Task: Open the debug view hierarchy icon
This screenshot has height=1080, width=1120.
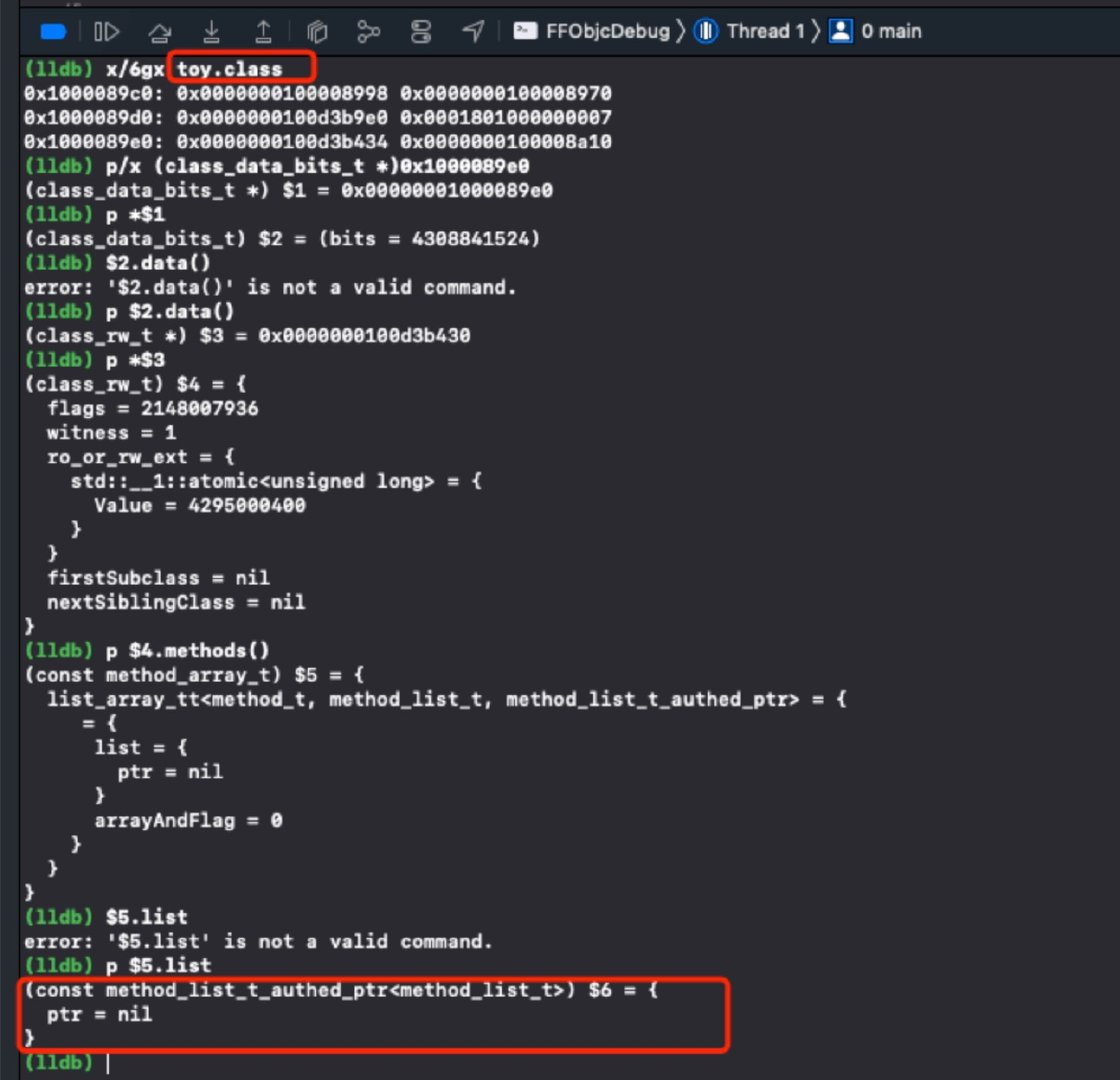Action: 317,31
